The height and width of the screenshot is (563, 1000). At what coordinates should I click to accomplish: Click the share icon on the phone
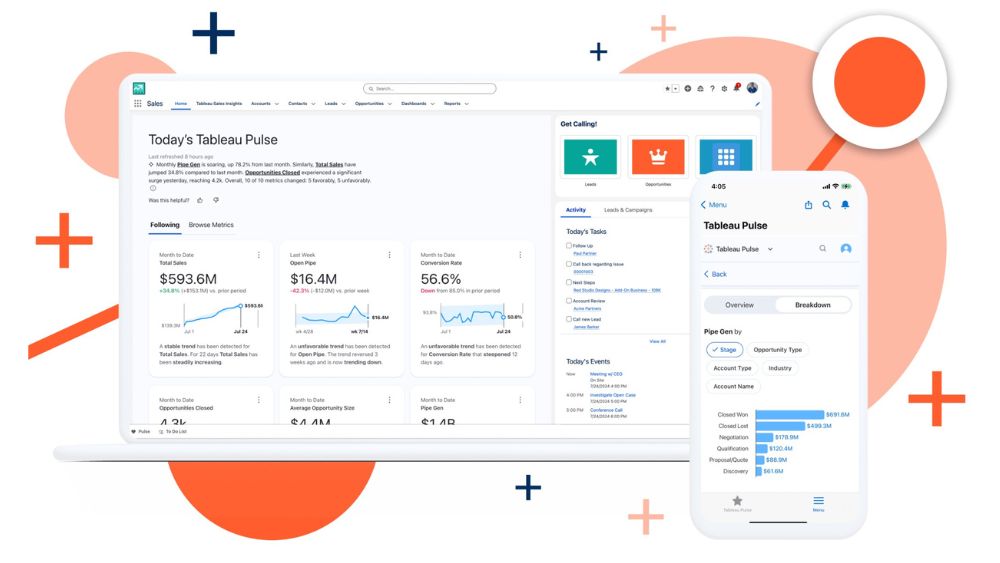tap(809, 205)
